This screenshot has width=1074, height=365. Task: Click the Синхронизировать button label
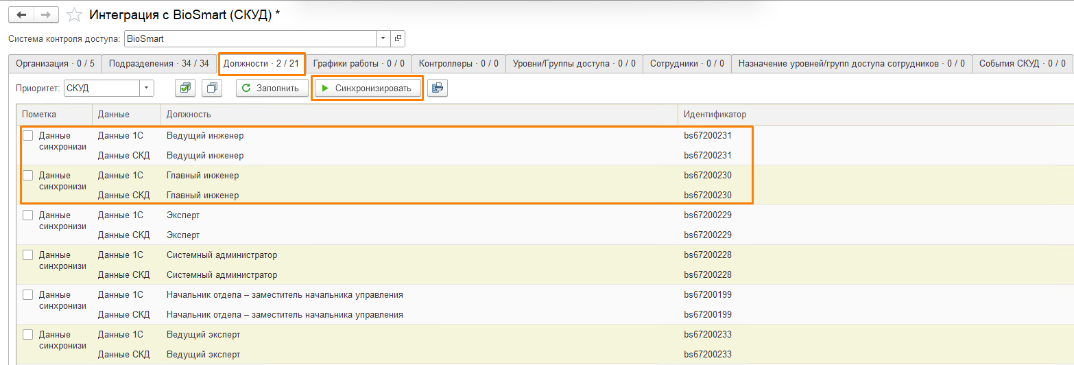pyautogui.click(x=373, y=88)
